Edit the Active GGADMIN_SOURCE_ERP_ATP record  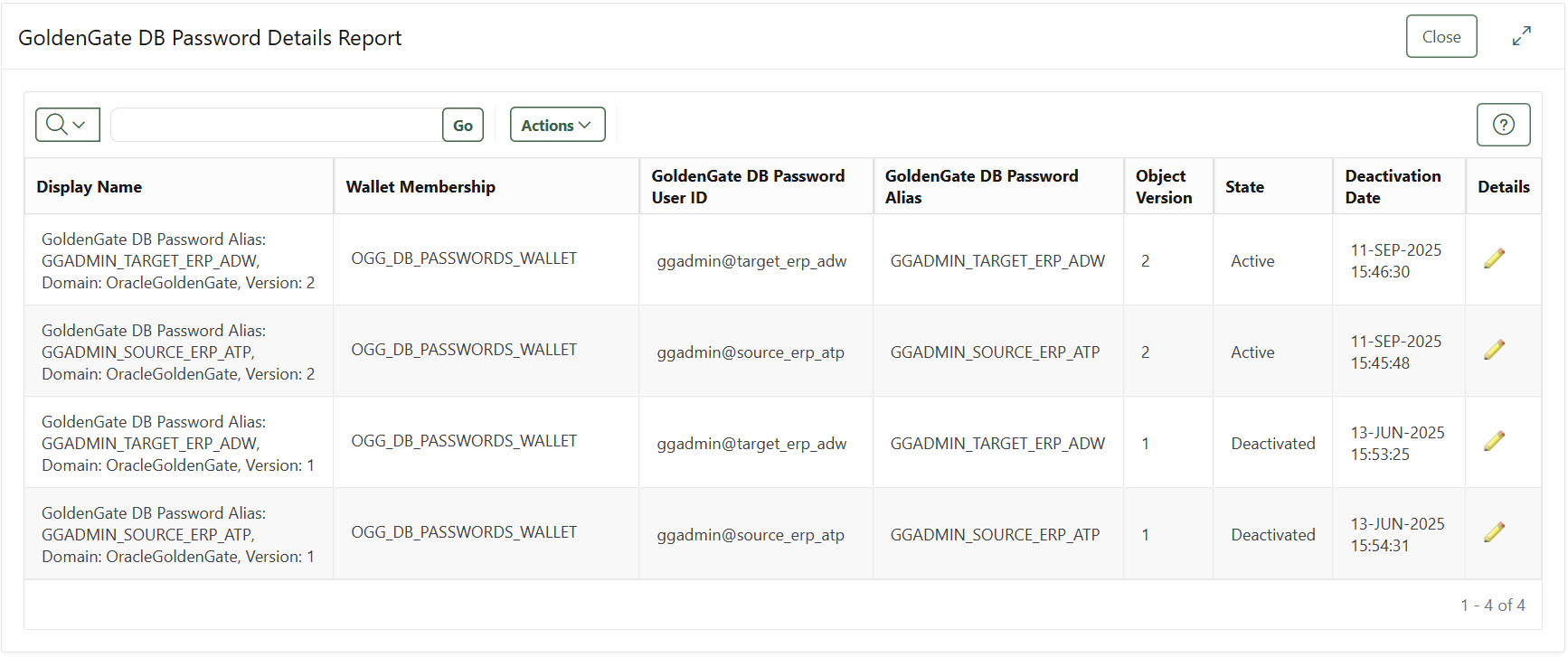[1495, 349]
